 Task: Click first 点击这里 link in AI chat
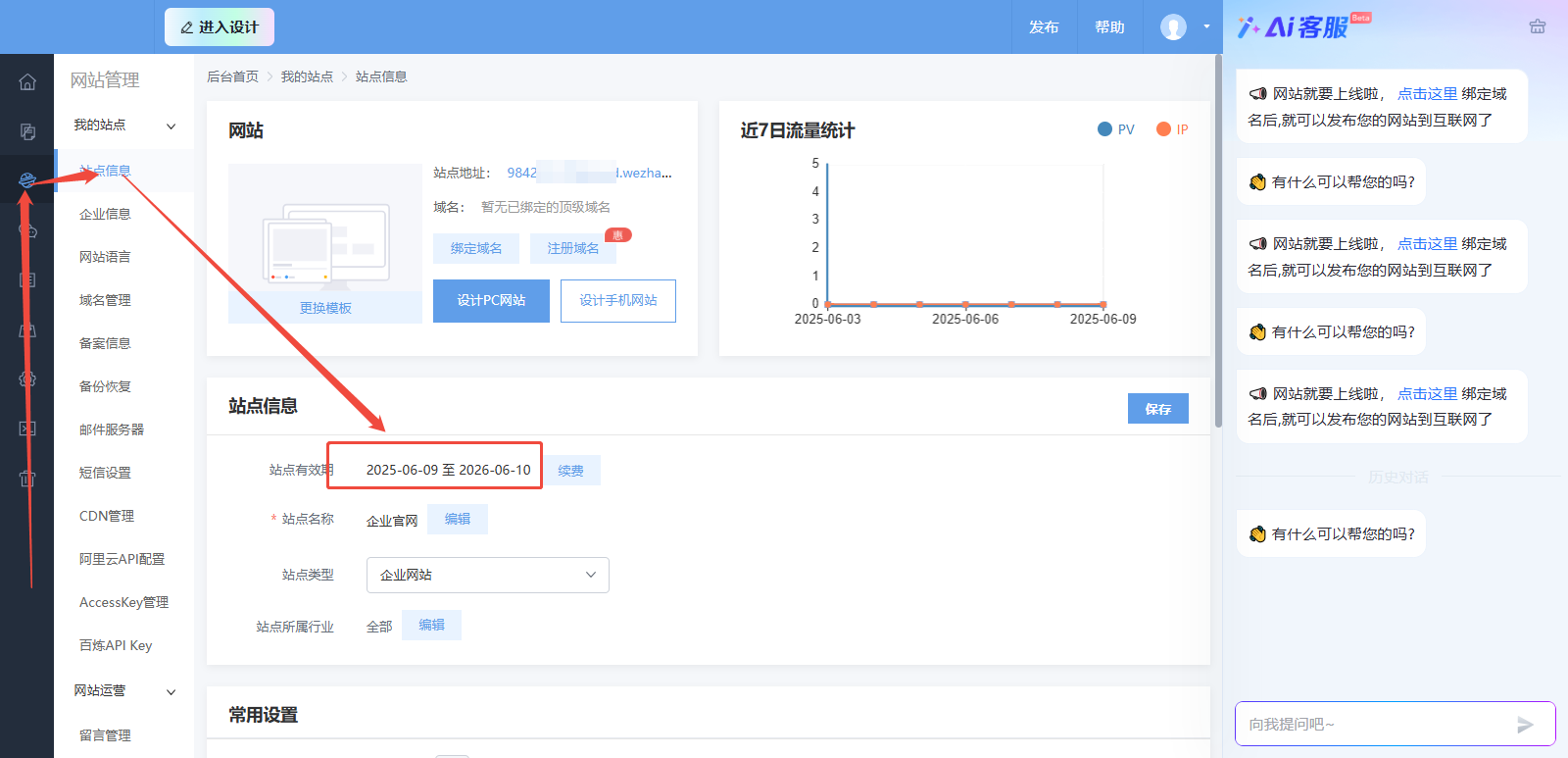pyautogui.click(x=1427, y=94)
